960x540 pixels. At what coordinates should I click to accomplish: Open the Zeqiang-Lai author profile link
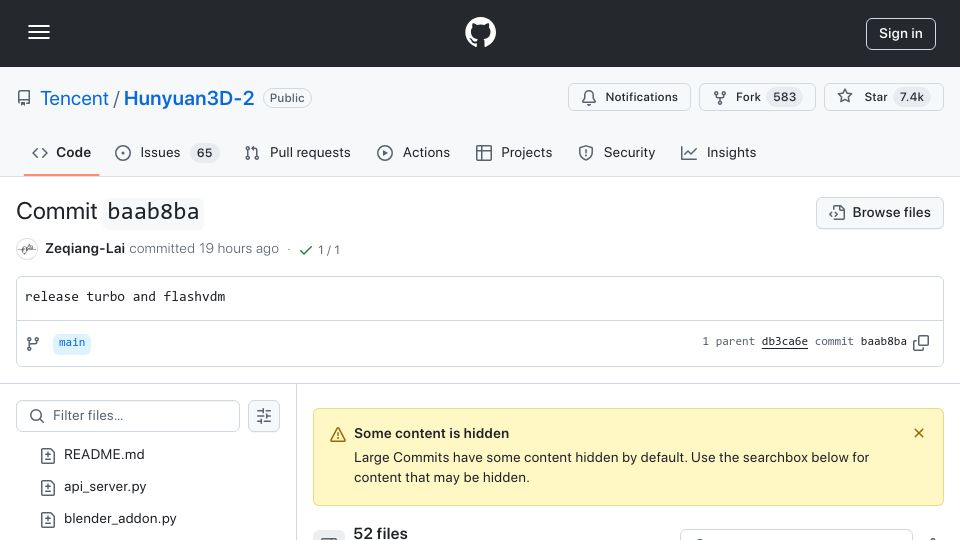pos(85,249)
